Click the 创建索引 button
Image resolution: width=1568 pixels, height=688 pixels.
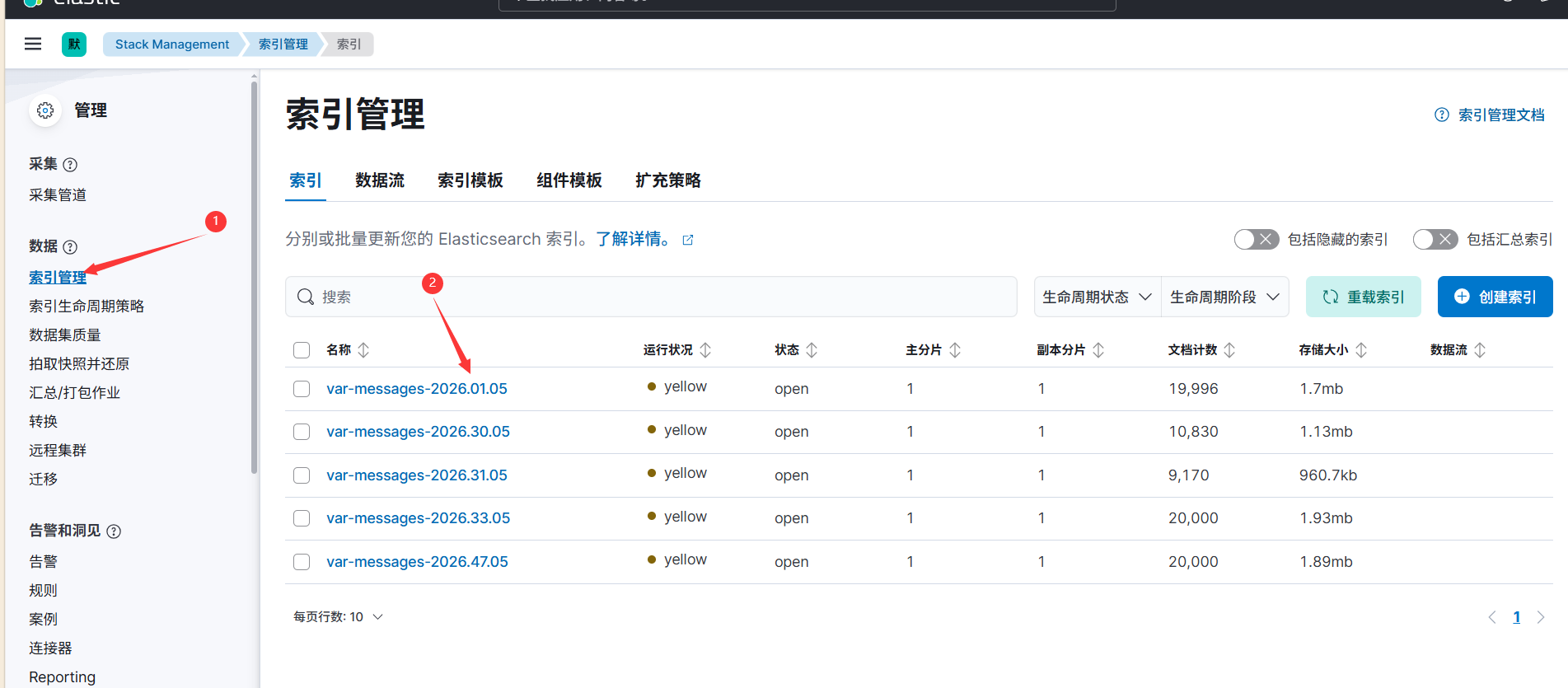(1495, 297)
